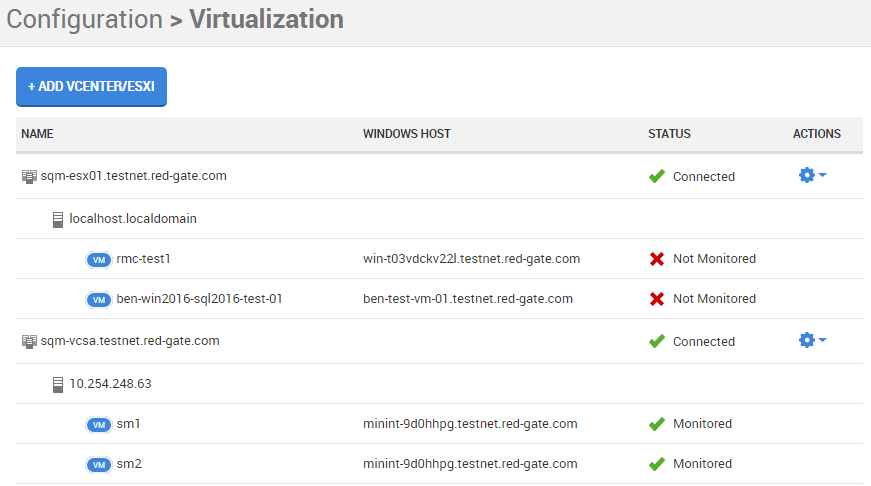
Task: Click green check status icon for sm2
Action: click(657, 464)
